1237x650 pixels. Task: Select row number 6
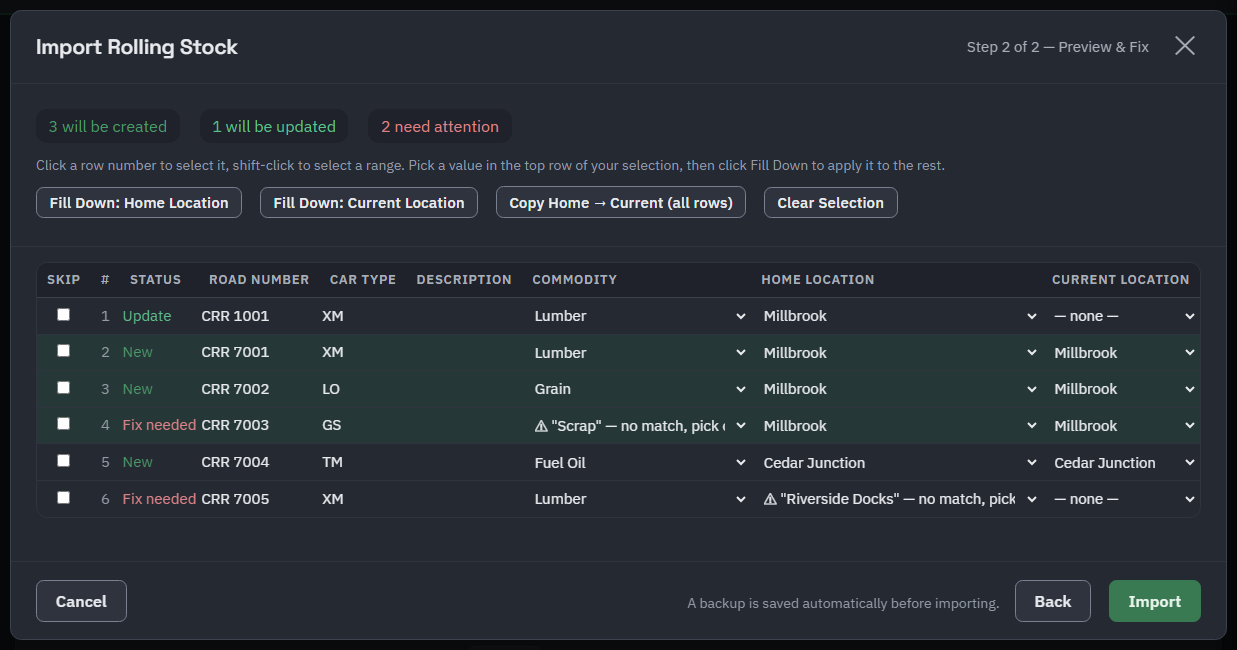coord(105,499)
